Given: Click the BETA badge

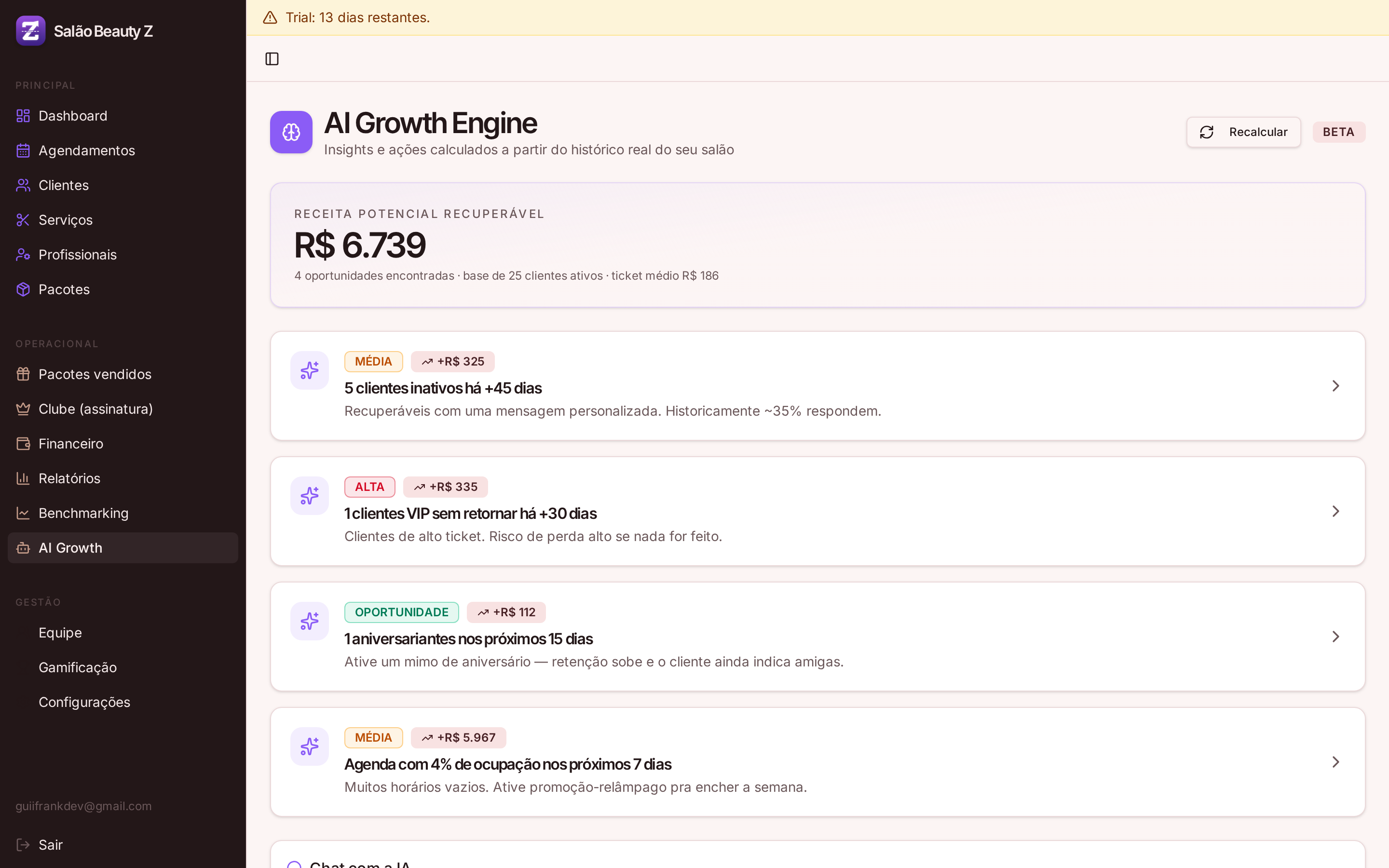Looking at the screenshot, I should click(1338, 132).
